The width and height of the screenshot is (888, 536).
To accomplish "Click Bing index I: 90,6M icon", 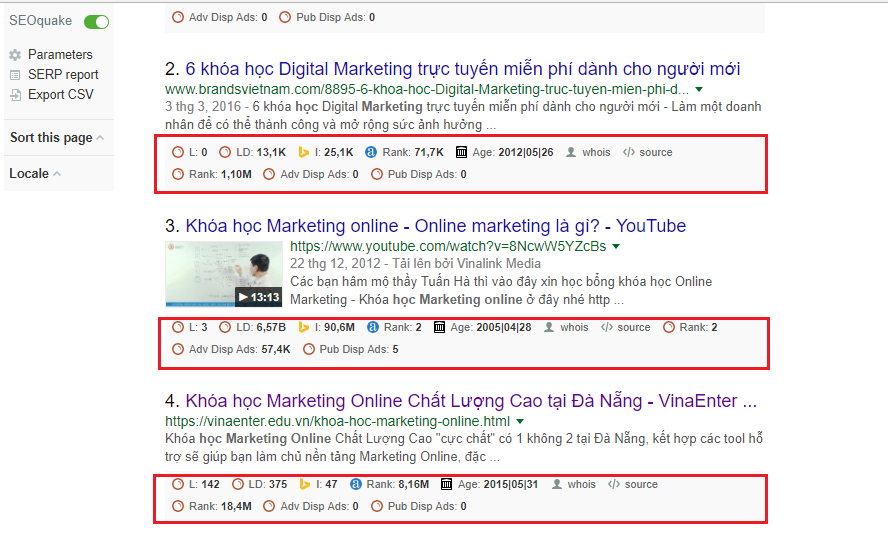I will [x=304, y=327].
